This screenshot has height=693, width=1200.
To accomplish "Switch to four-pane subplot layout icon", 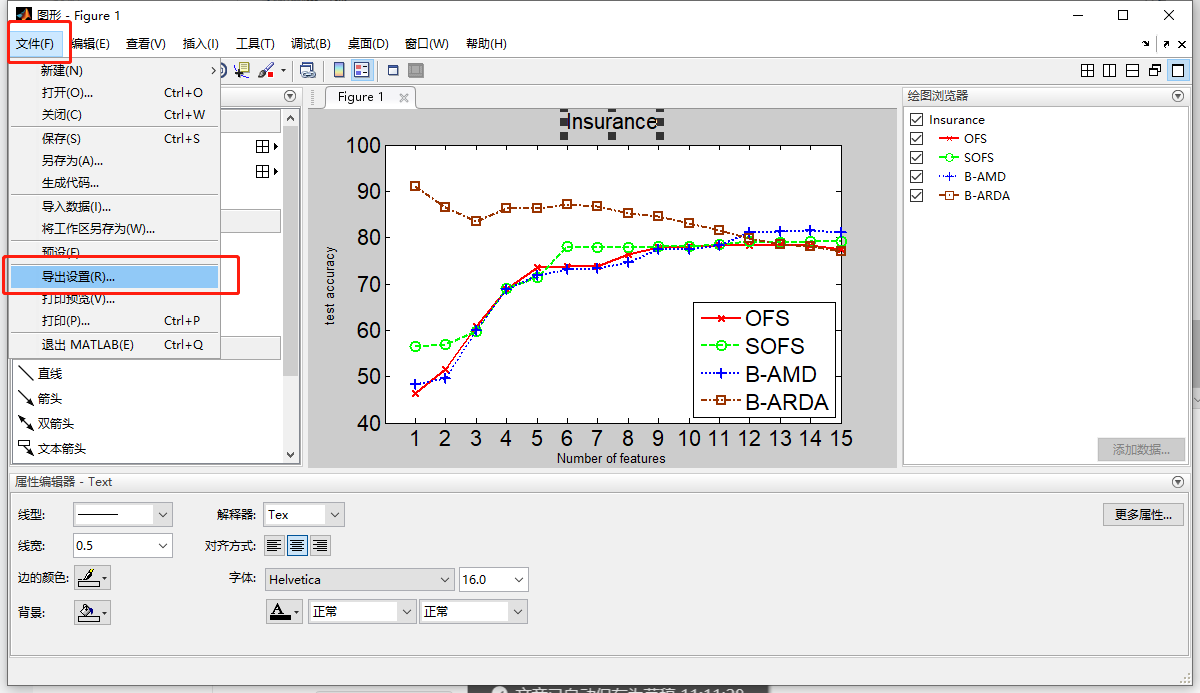I will pos(1088,70).
